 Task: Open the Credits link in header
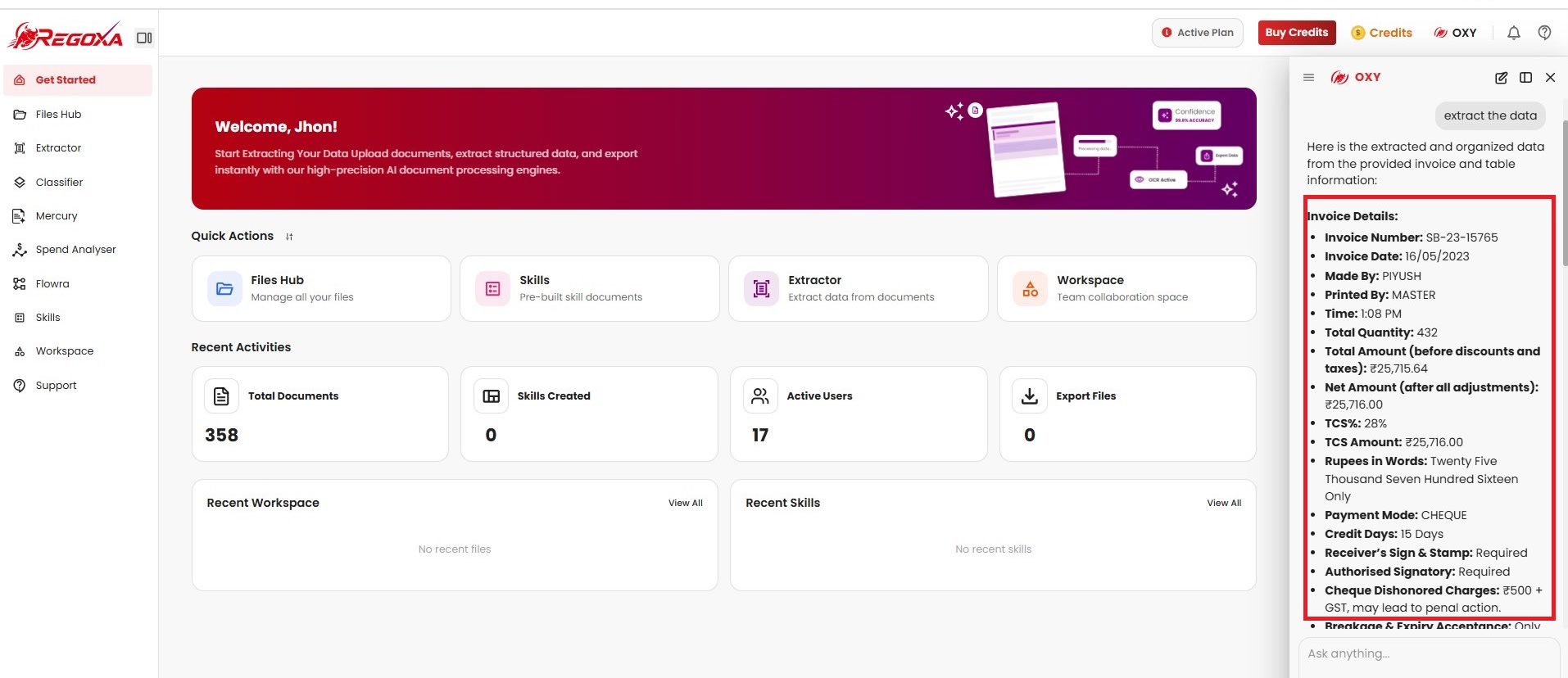tap(1382, 33)
